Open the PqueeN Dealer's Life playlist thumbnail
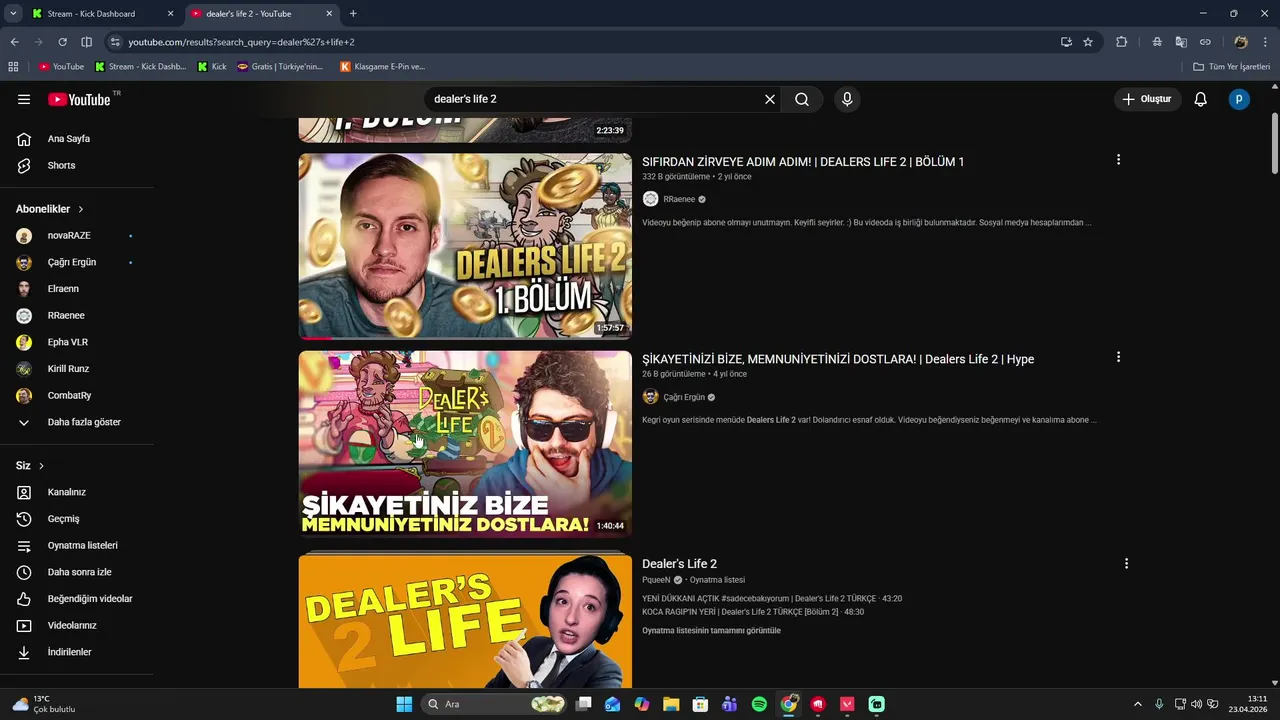Image resolution: width=1280 pixels, height=720 pixels. click(x=465, y=621)
